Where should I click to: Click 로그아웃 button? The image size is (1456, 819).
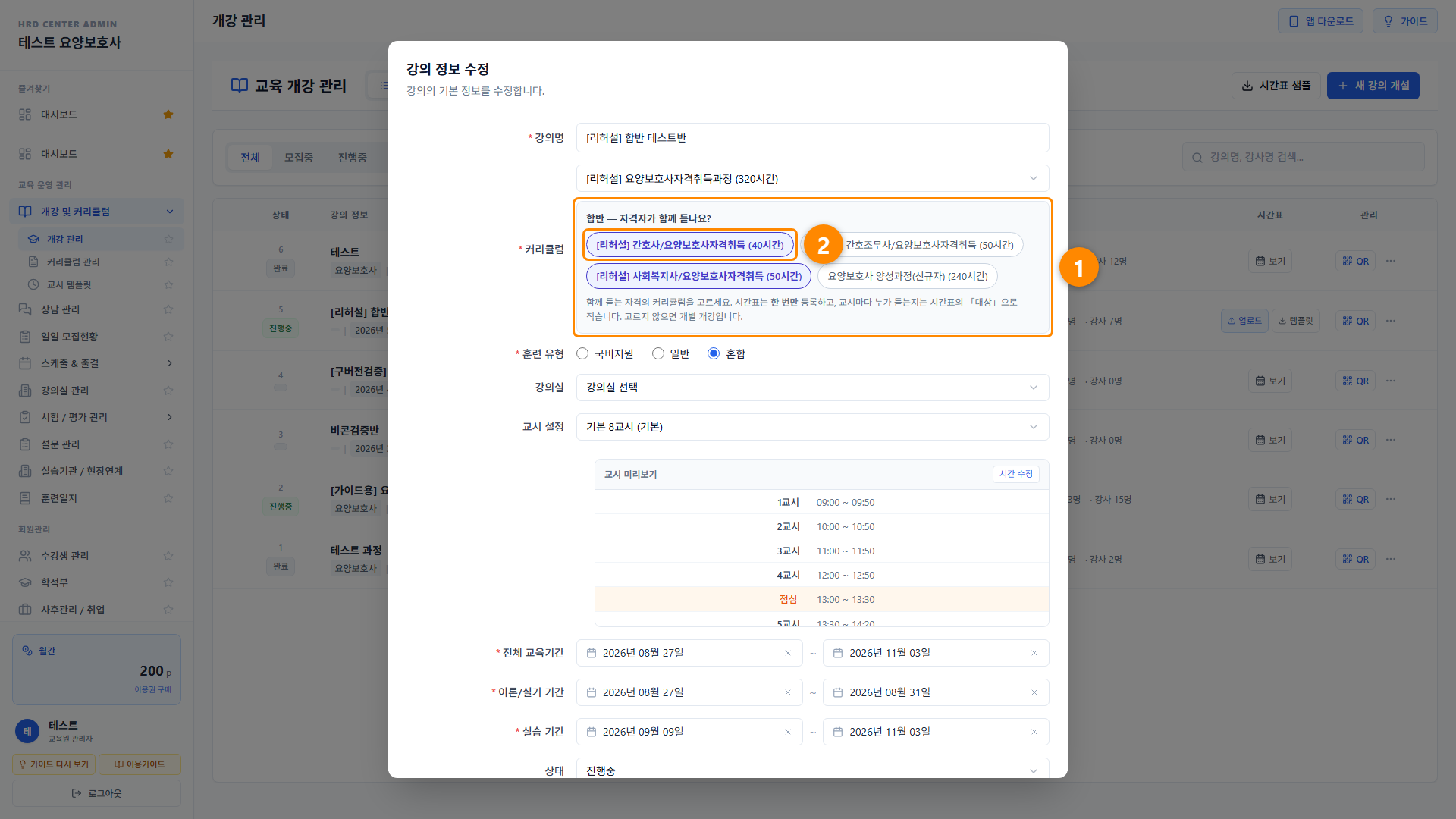[96, 793]
